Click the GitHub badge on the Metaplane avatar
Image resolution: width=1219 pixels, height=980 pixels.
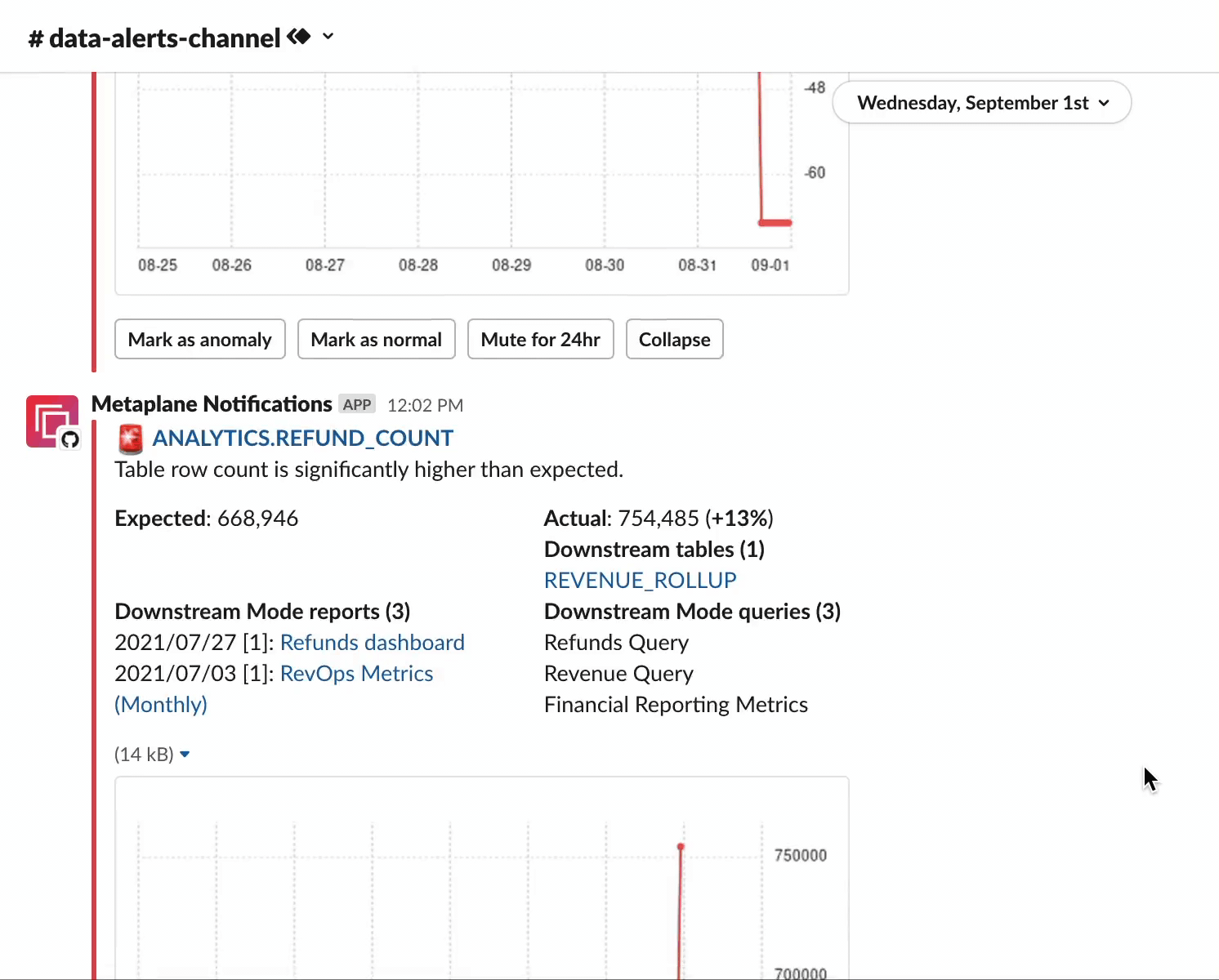70,439
